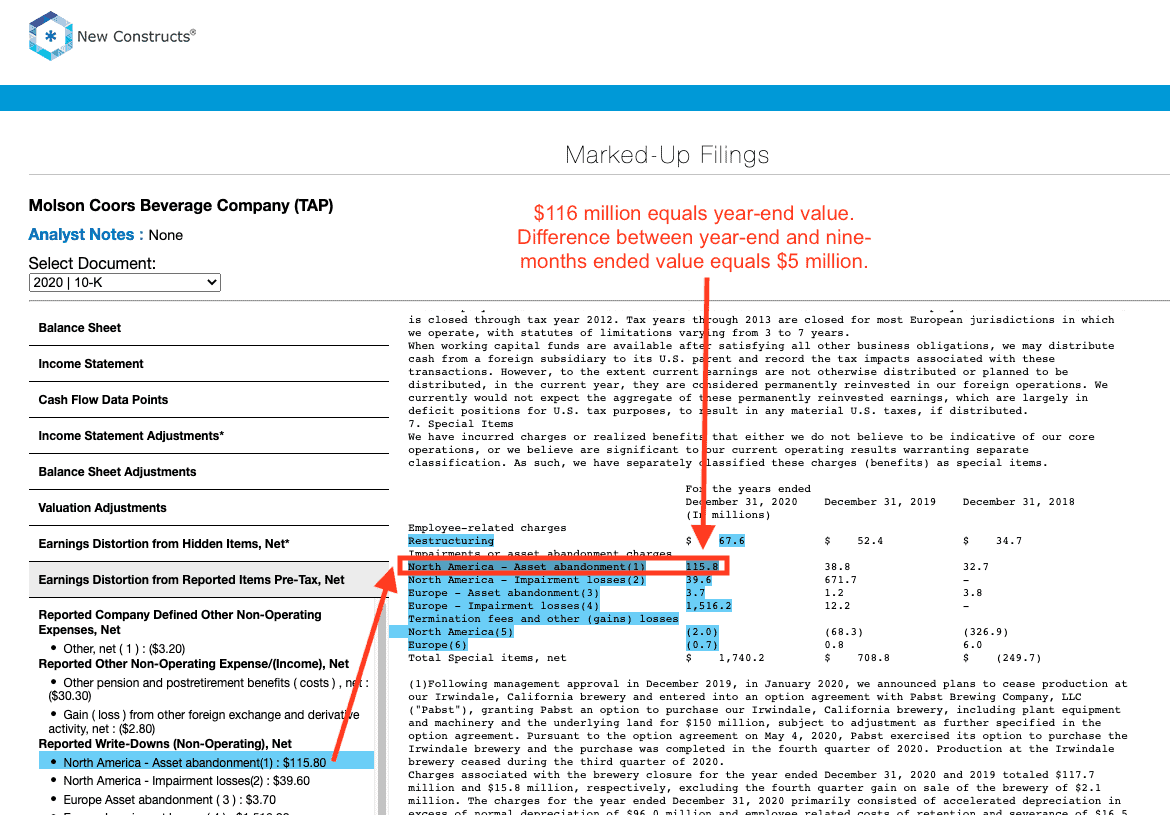Select Earnings Distortion from Hidden Items, Net*
1170x815 pixels.
point(209,543)
